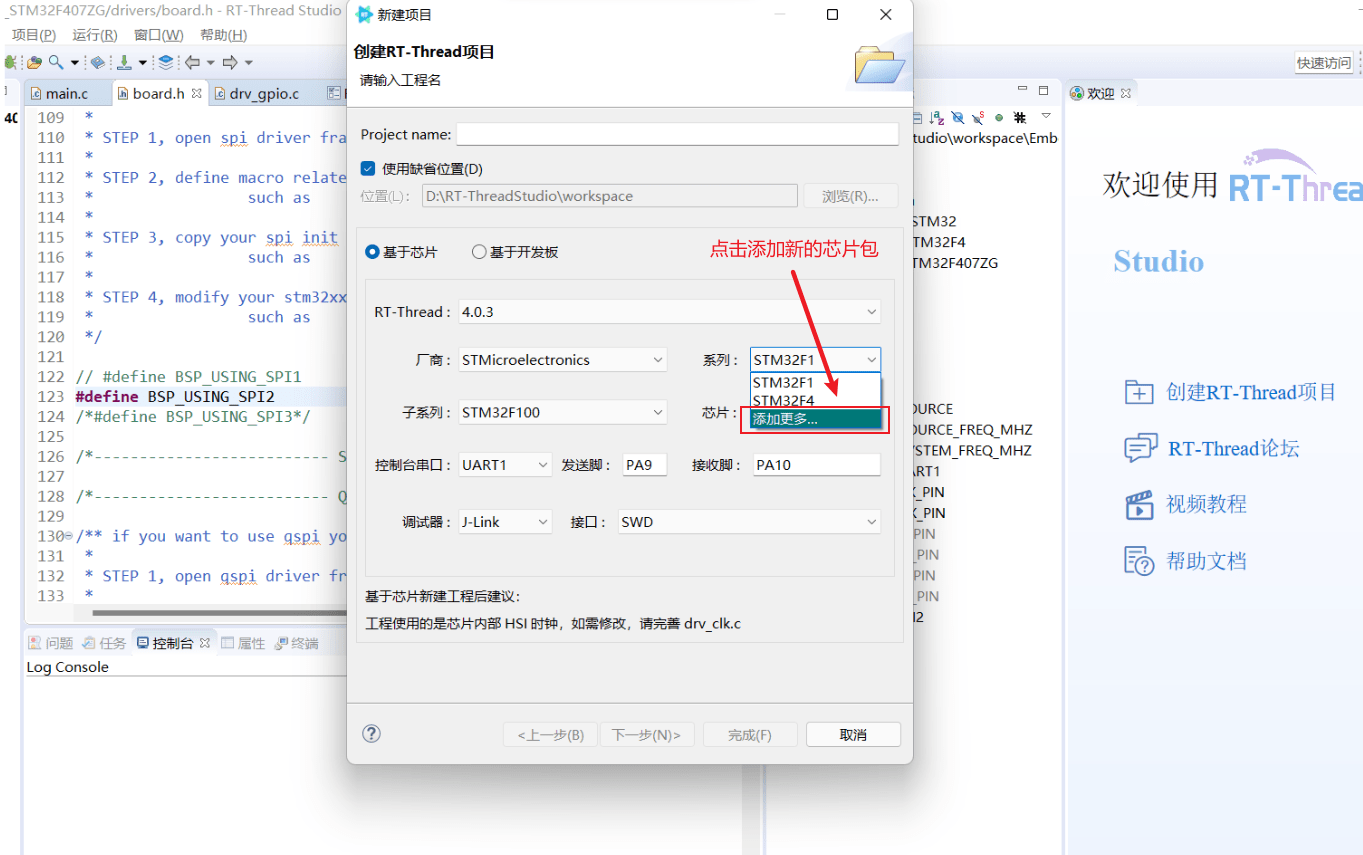The image size is (1363, 855).
Task: Open the 视频教程 video tutorial icon
Action: point(1139,504)
